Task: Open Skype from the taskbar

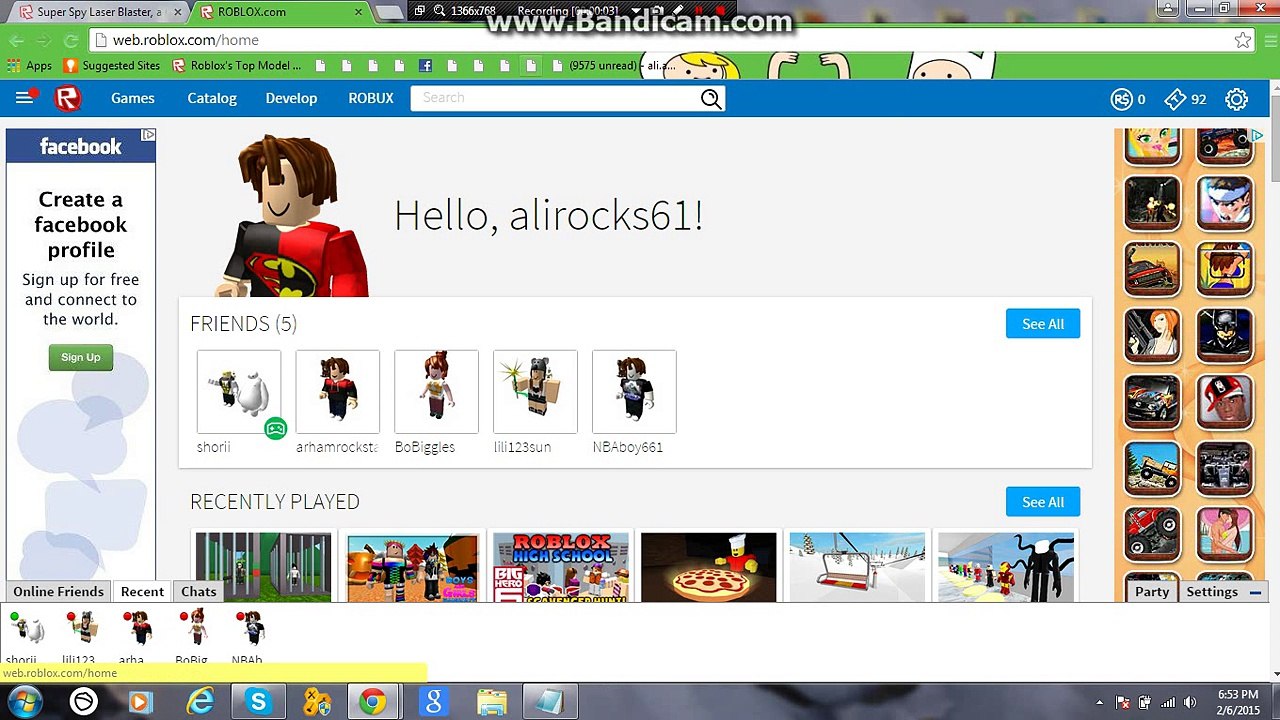Action: [x=258, y=702]
